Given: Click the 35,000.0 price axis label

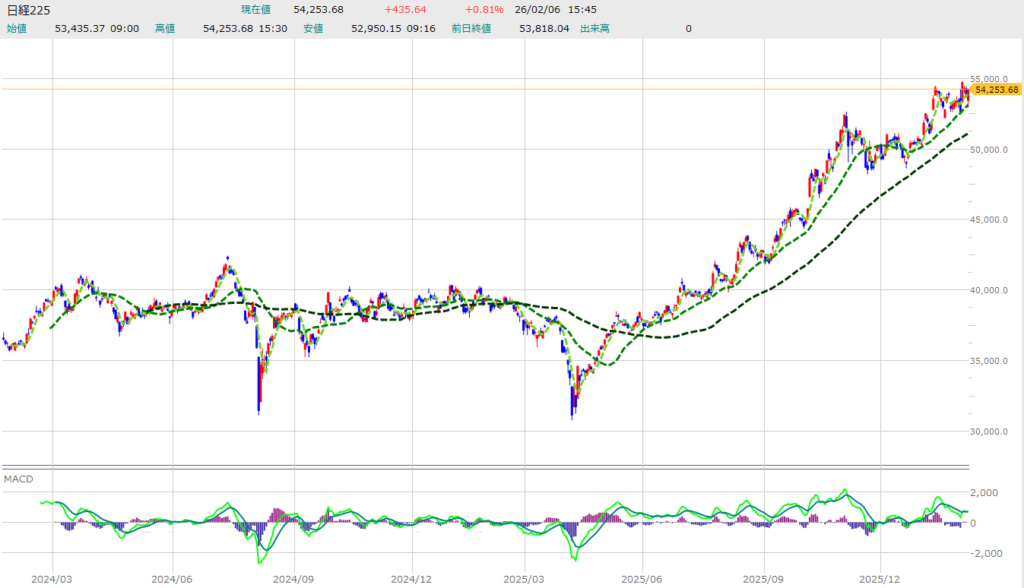Looking at the screenshot, I should [x=995, y=361].
